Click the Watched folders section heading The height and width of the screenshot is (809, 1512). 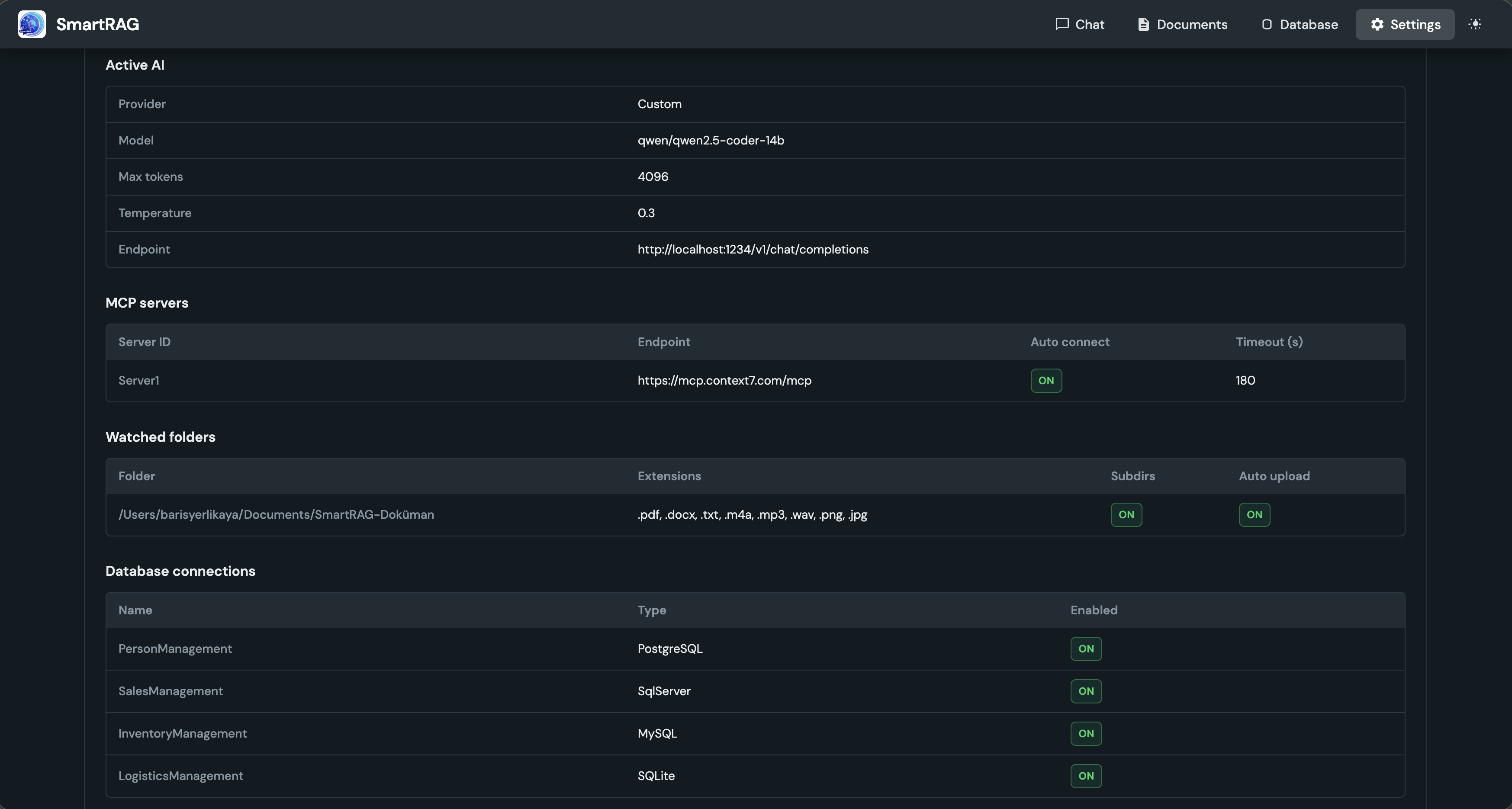tap(160, 437)
